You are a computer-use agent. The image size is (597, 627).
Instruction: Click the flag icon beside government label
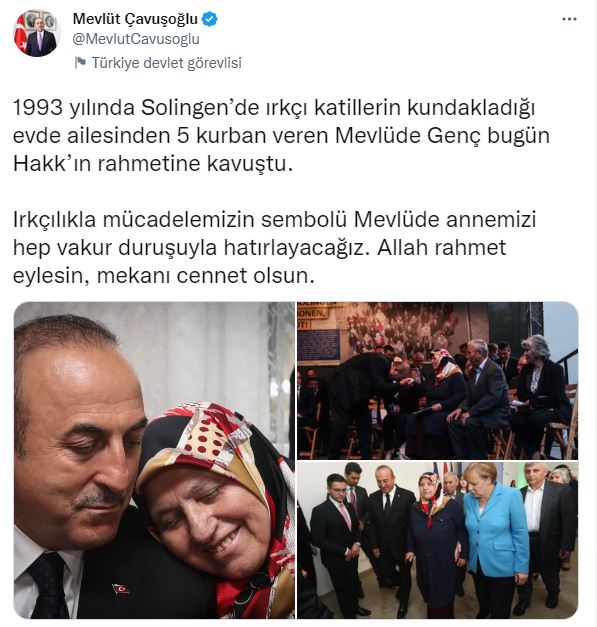pyautogui.click(x=80, y=63)
